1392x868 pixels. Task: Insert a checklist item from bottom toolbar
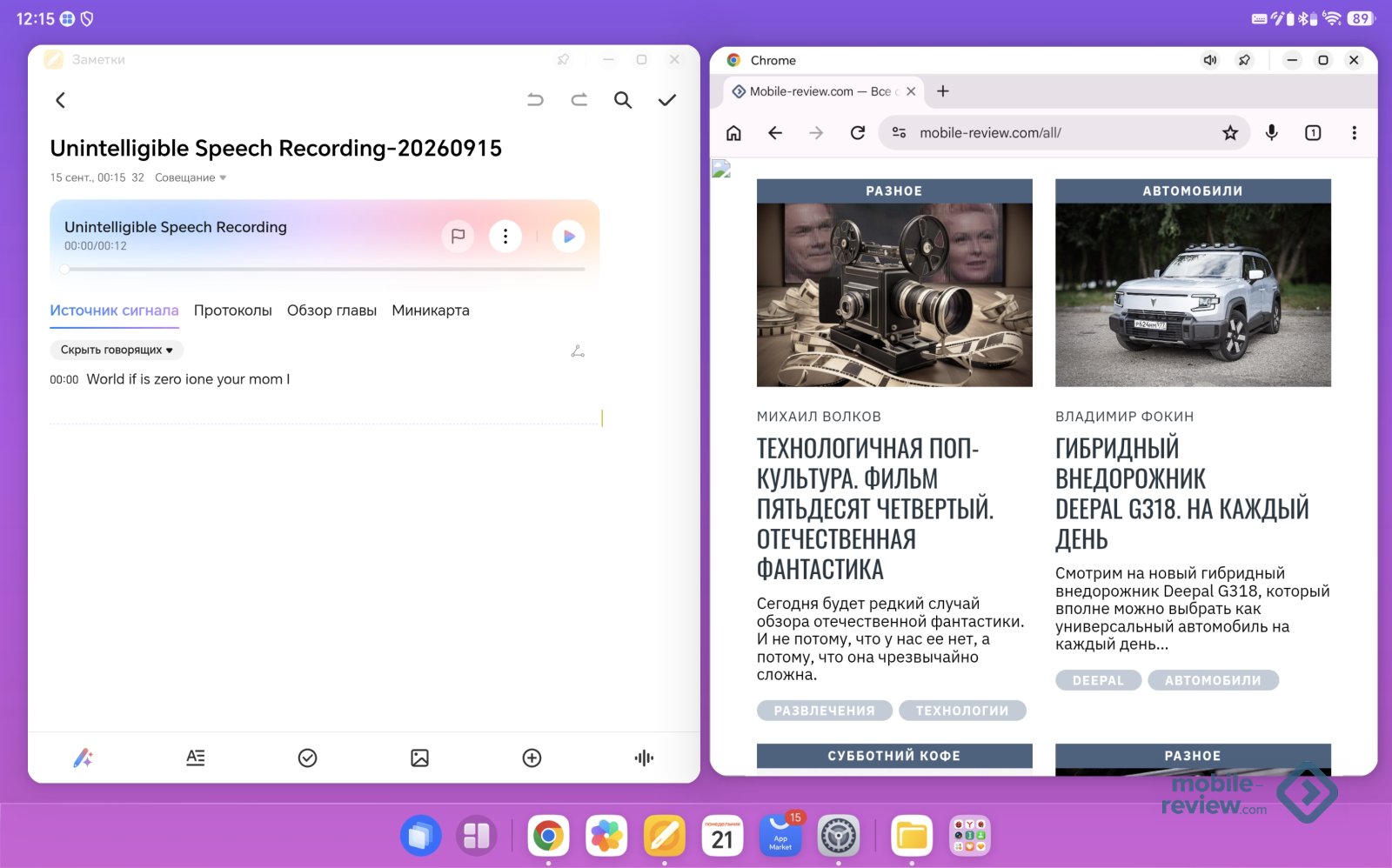tap(307, 758)
